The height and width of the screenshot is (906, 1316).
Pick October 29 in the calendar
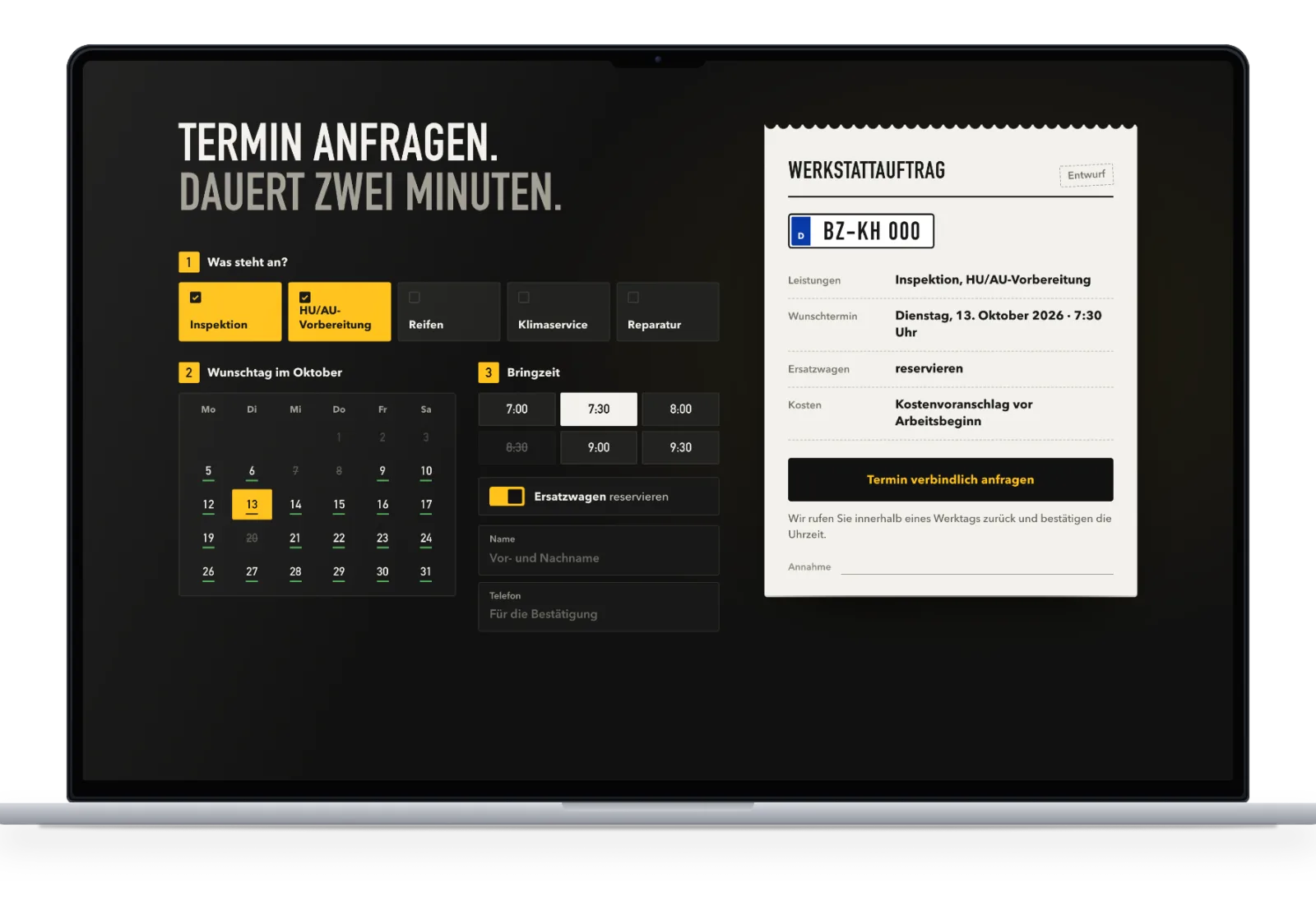[339, 572]
